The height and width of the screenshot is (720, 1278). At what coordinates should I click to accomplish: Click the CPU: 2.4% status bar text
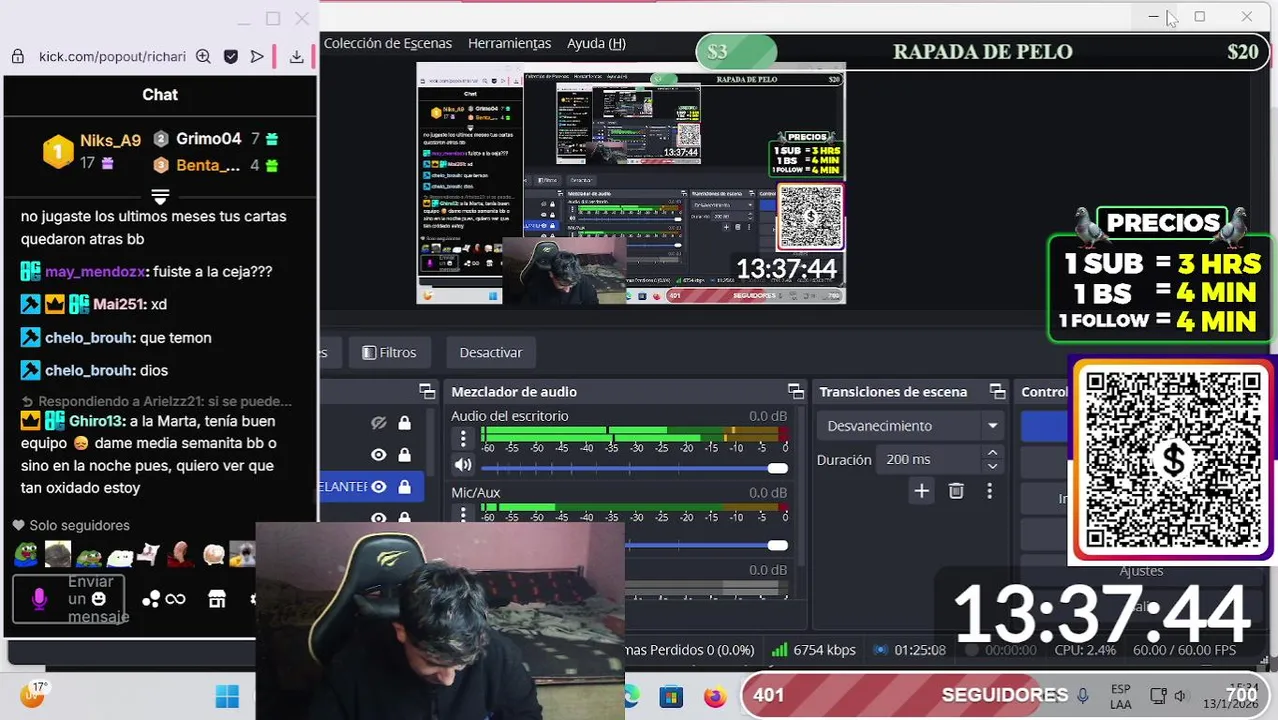point(1085,650)
